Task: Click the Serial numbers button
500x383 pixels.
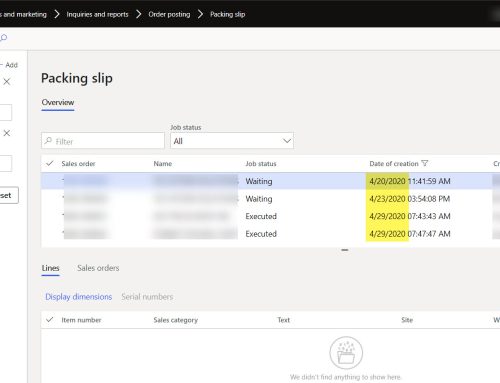Action: (x=147, y=297)
